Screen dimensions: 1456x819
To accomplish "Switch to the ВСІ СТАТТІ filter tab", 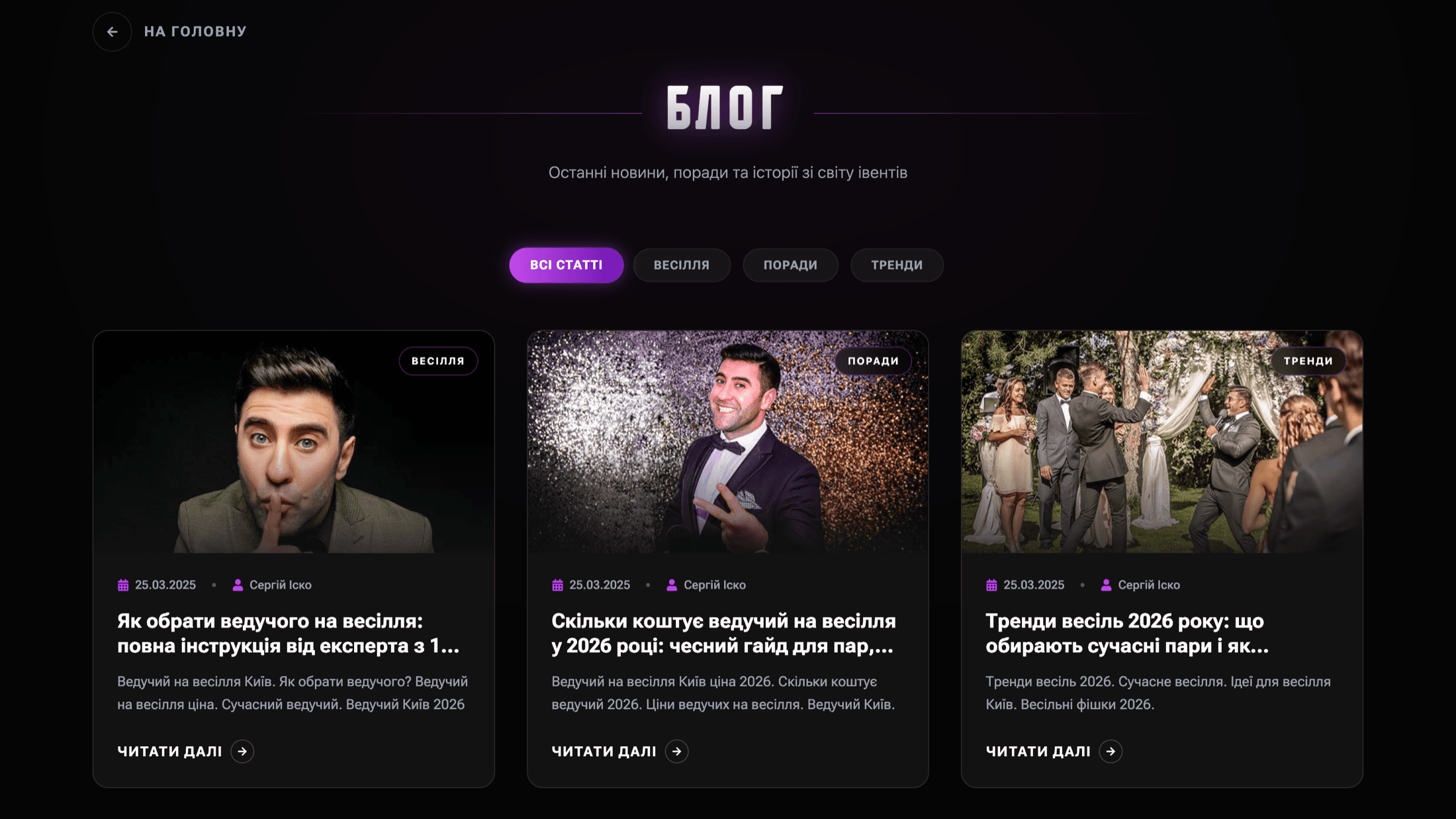I will click(566, 265).
